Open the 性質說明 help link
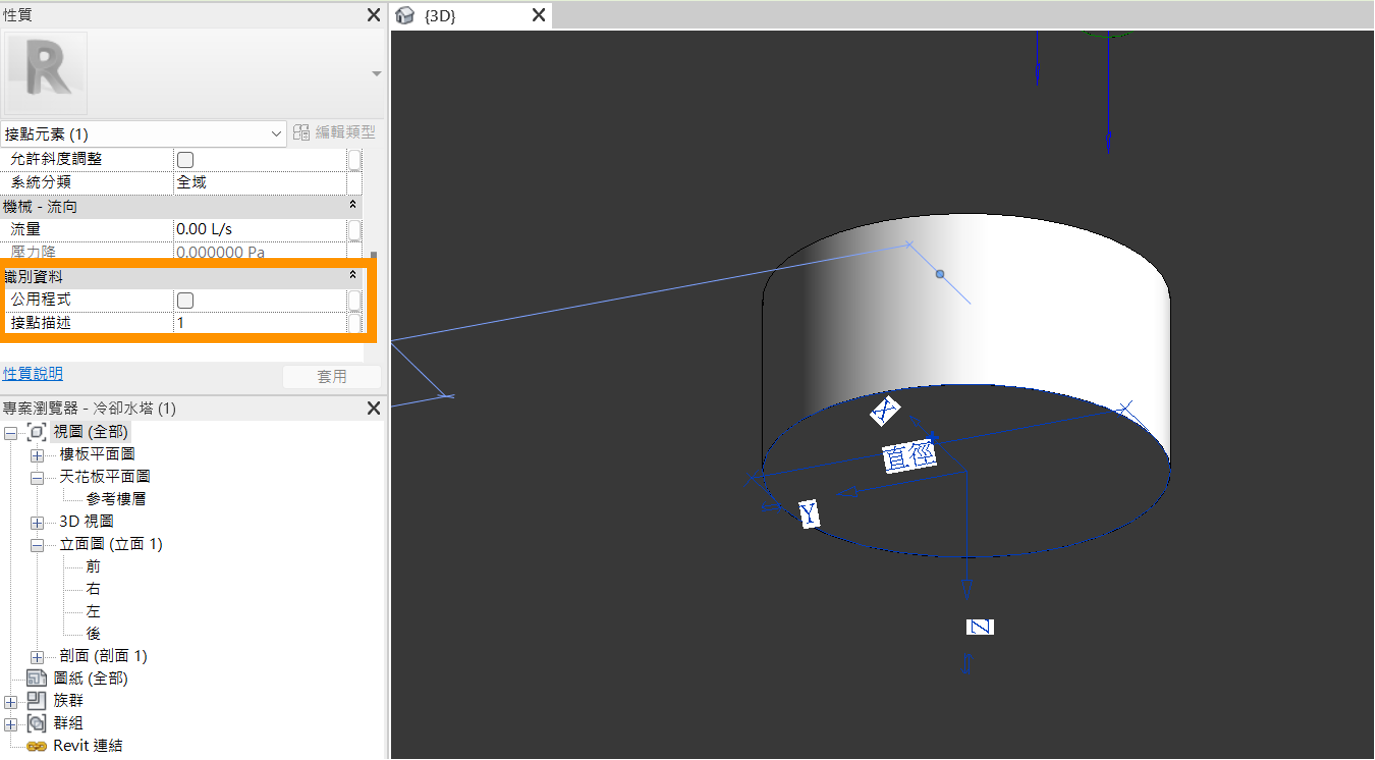 [32, 373]
